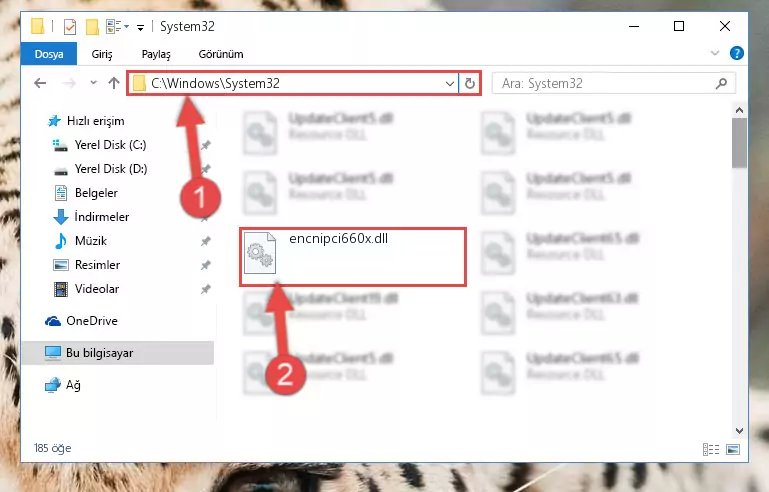Unpin Videolar from quick access
Screen dimensions: 769x492
(205, 289)
